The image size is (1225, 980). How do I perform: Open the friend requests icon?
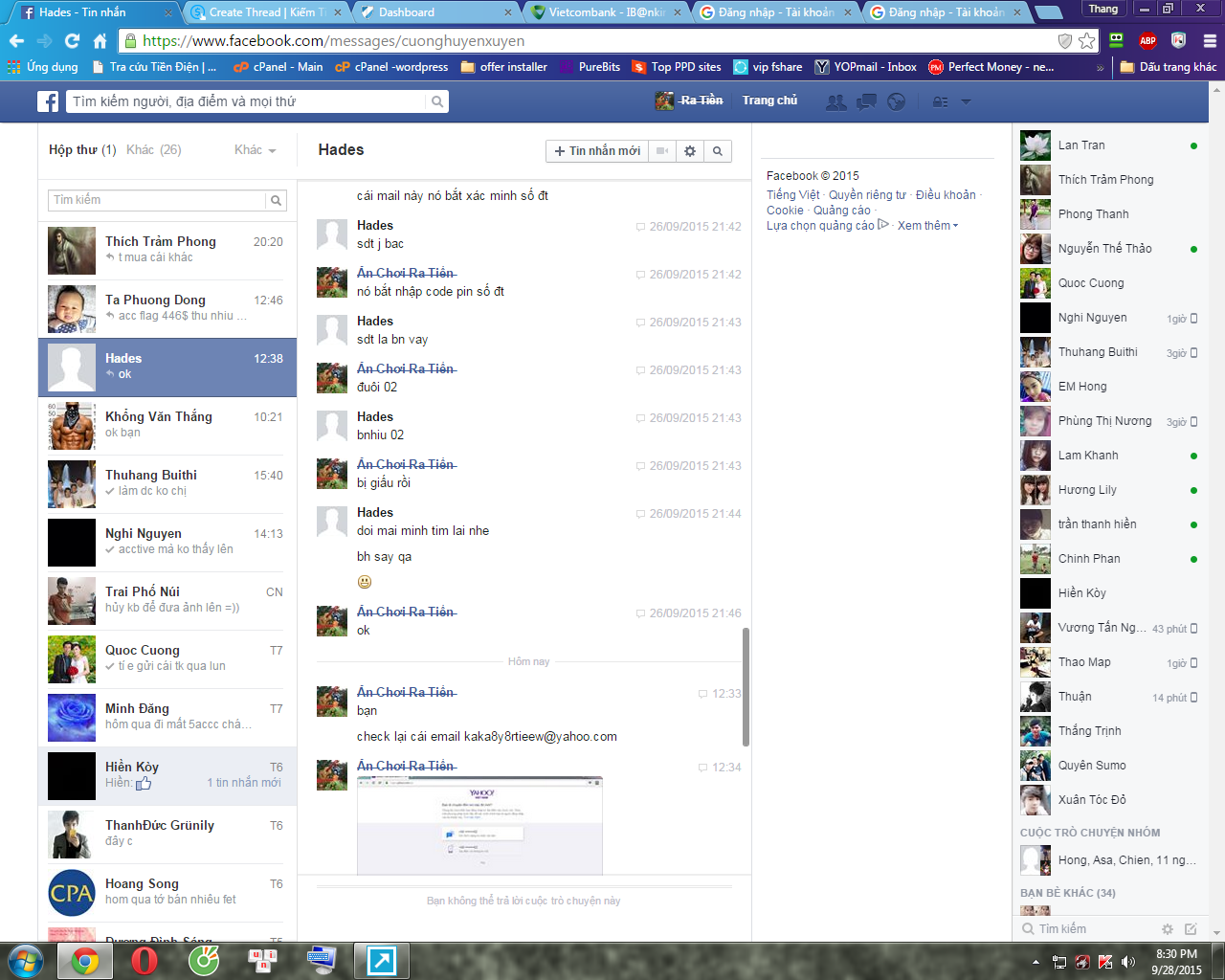click(836, 101)
